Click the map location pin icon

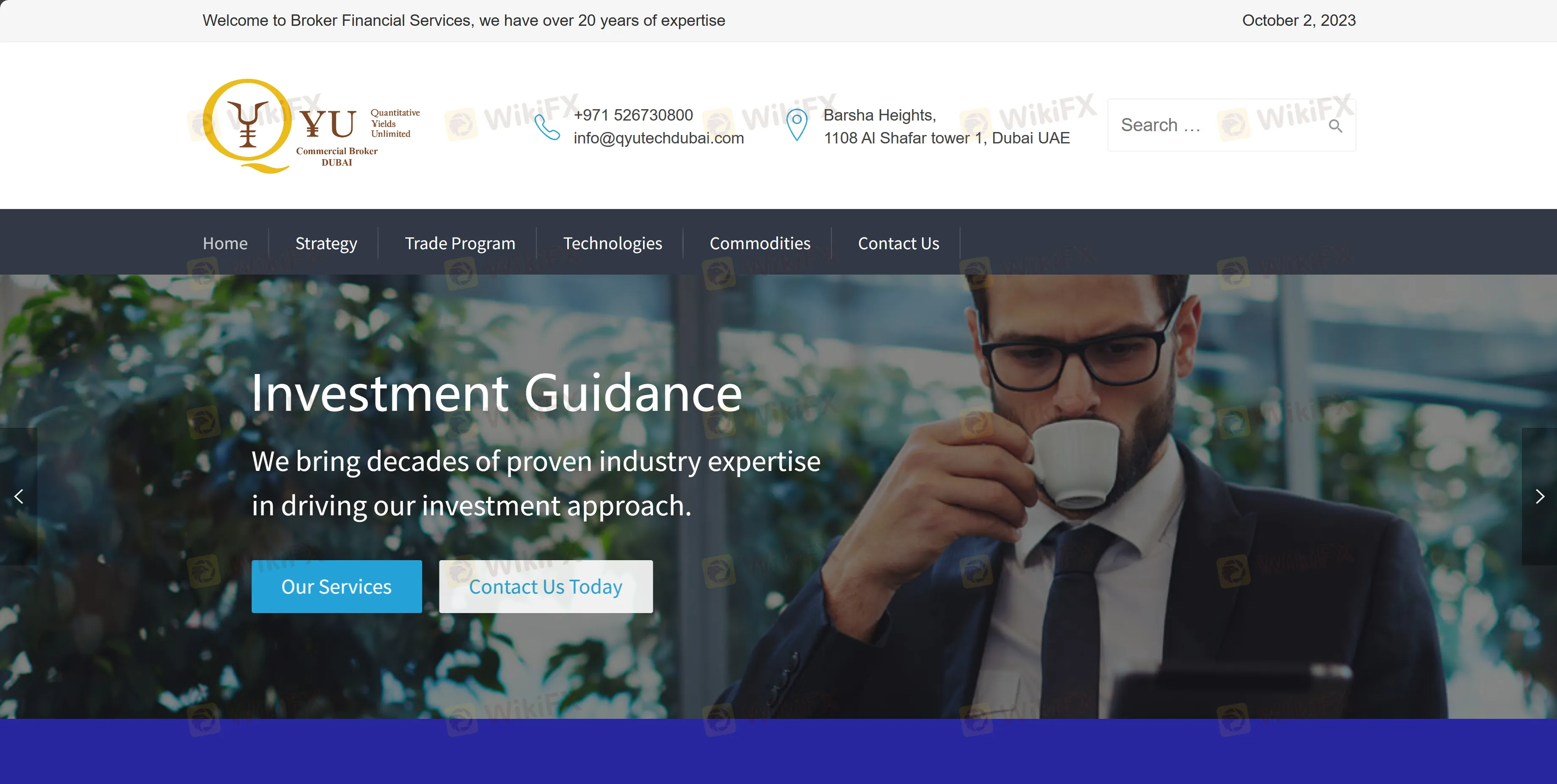[x=797, y=125]
